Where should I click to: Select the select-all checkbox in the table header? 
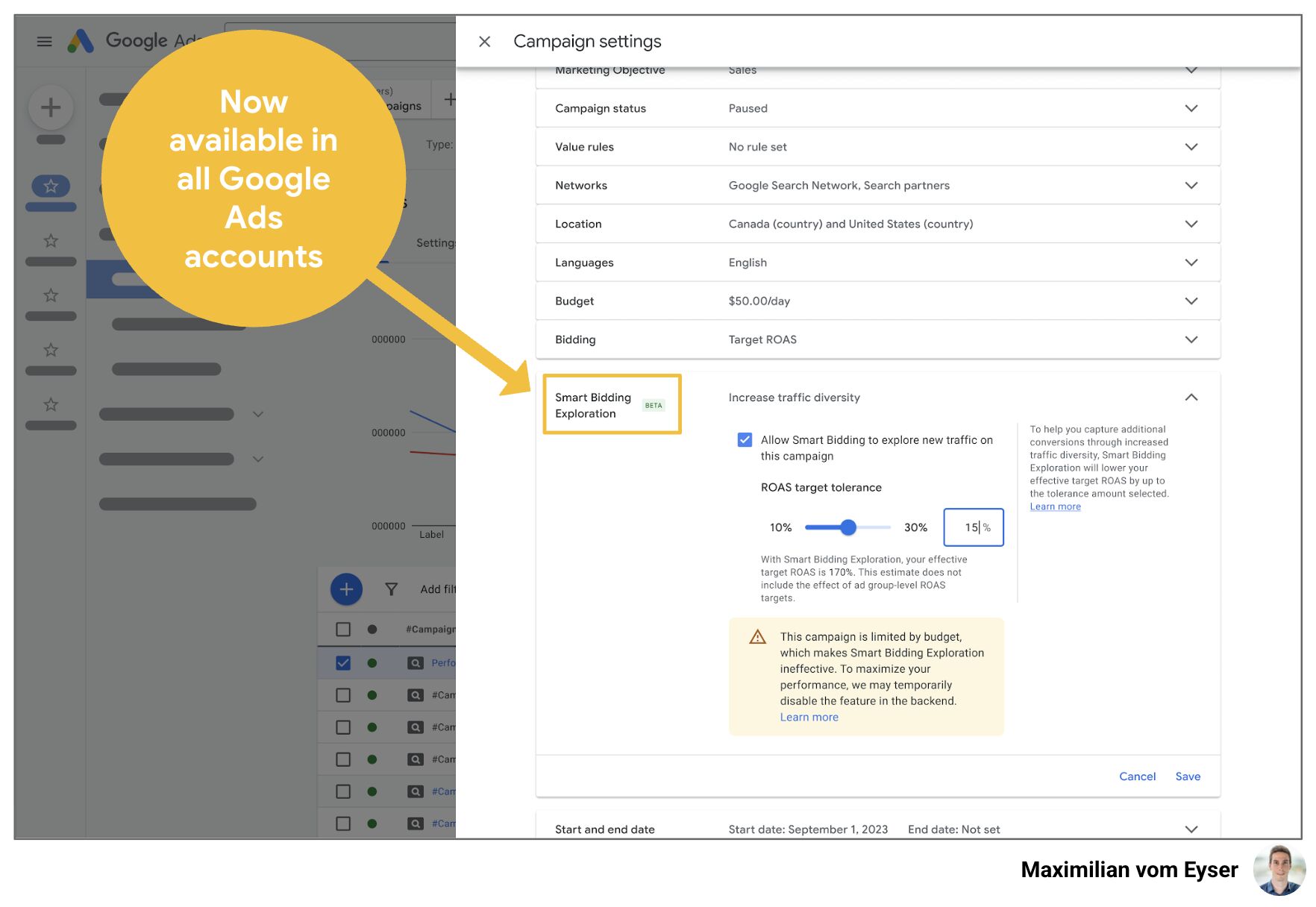tap(342, 629)
